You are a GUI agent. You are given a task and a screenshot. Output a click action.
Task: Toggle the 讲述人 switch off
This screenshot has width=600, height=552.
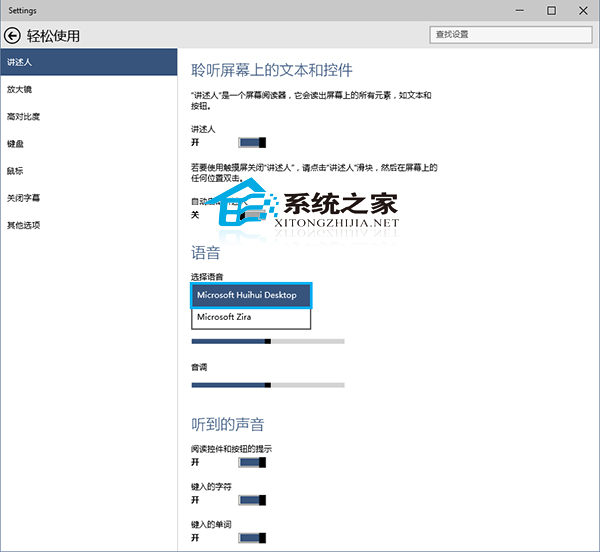coord(252,143)
